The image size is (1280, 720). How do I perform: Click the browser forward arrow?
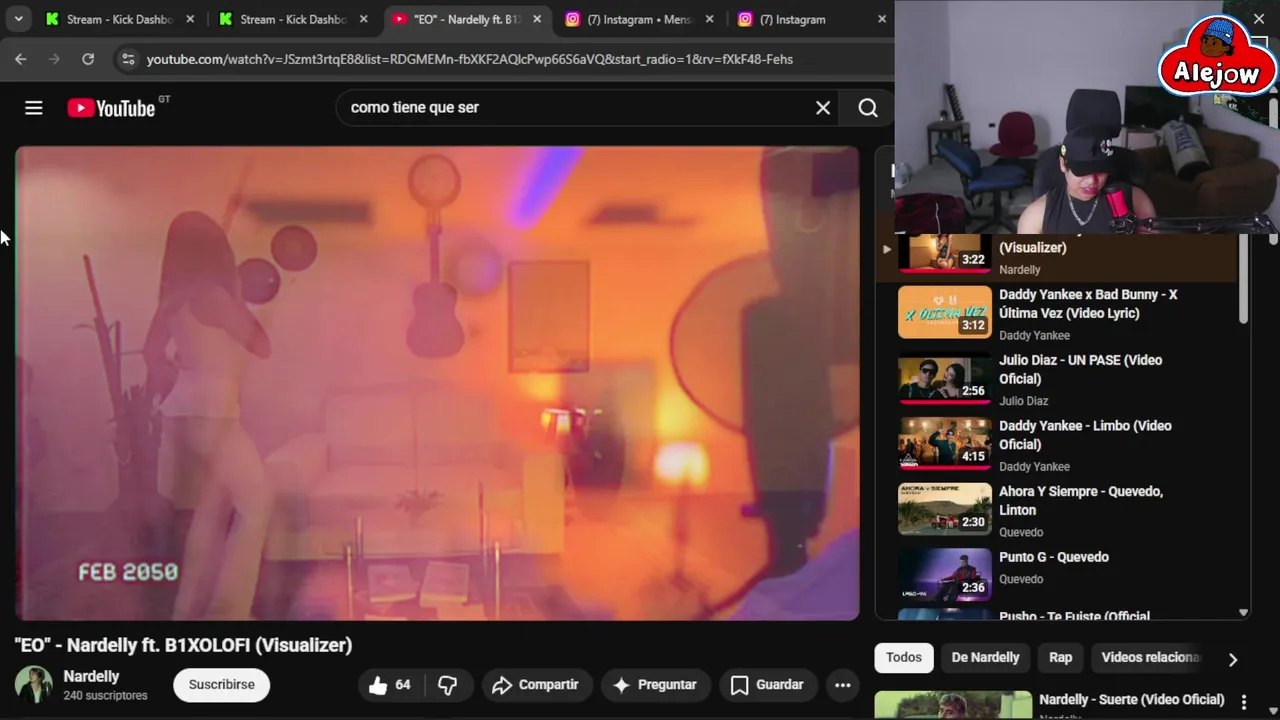(54, 59)
